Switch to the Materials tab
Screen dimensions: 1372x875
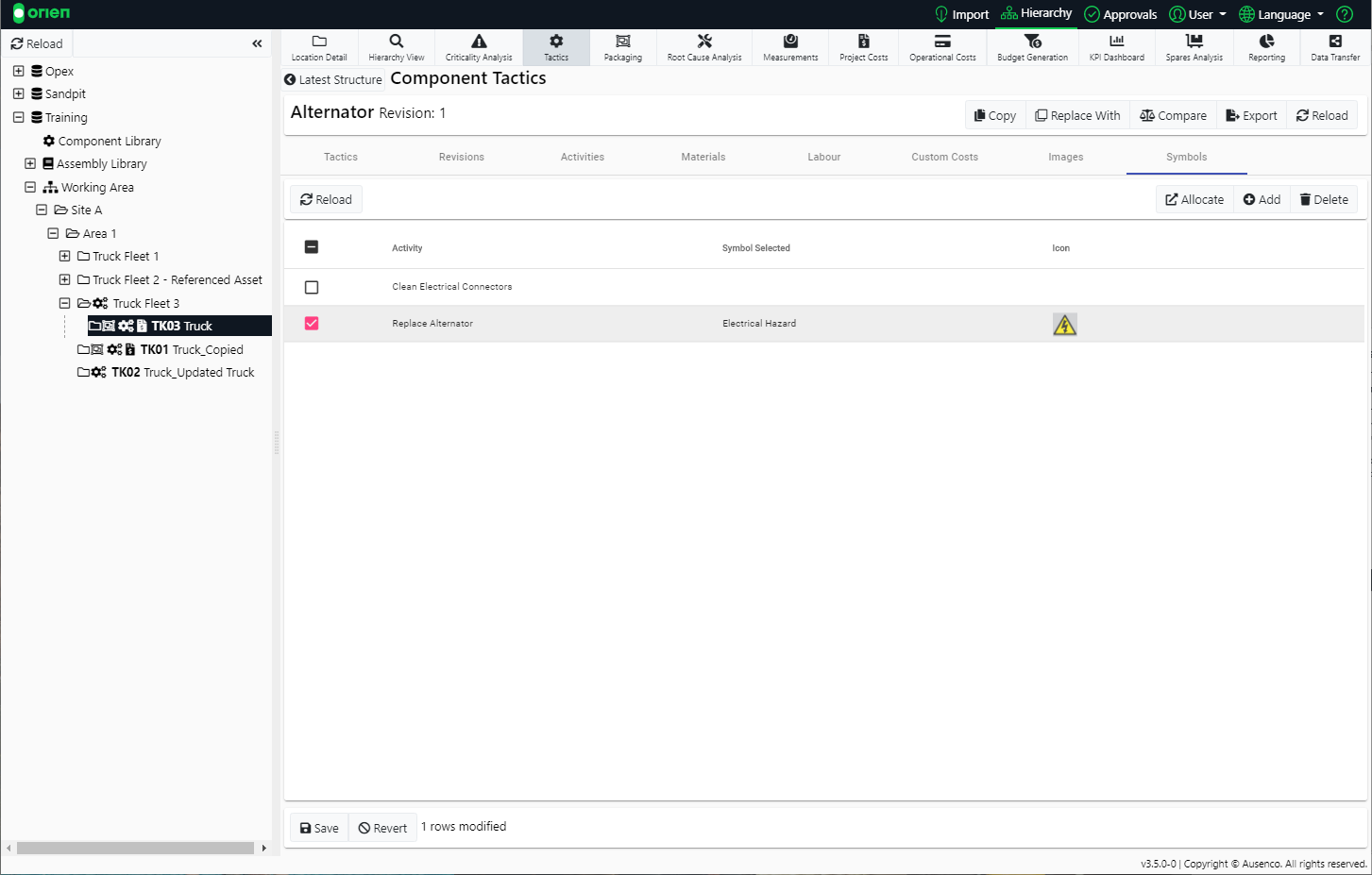coord(703,157)
